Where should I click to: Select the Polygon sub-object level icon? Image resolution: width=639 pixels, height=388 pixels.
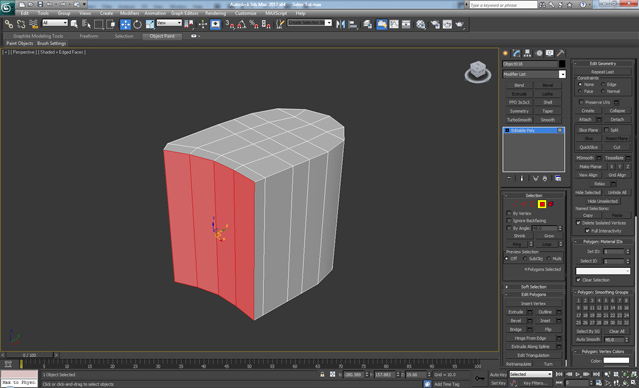(542, 204)
